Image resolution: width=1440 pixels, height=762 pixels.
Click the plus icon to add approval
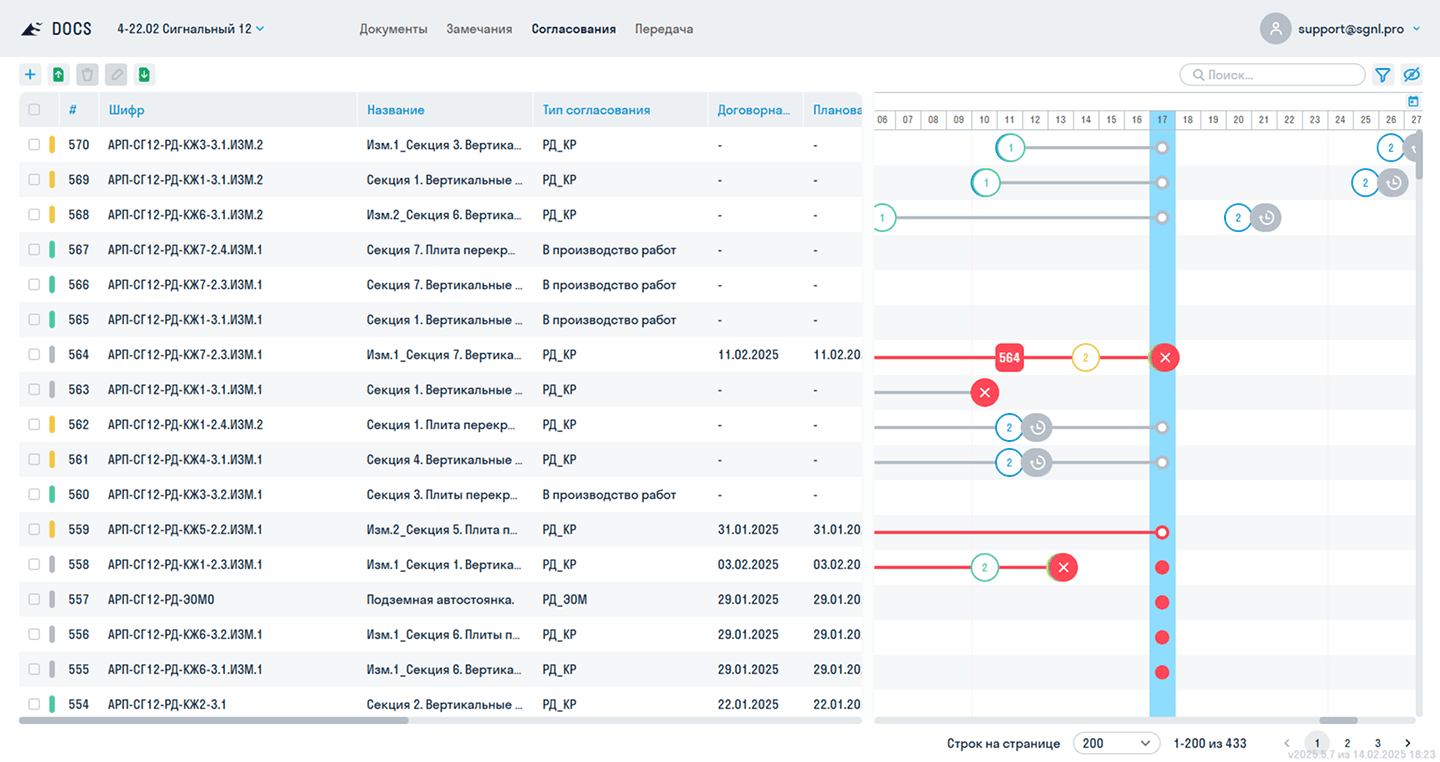coord(30,74)
